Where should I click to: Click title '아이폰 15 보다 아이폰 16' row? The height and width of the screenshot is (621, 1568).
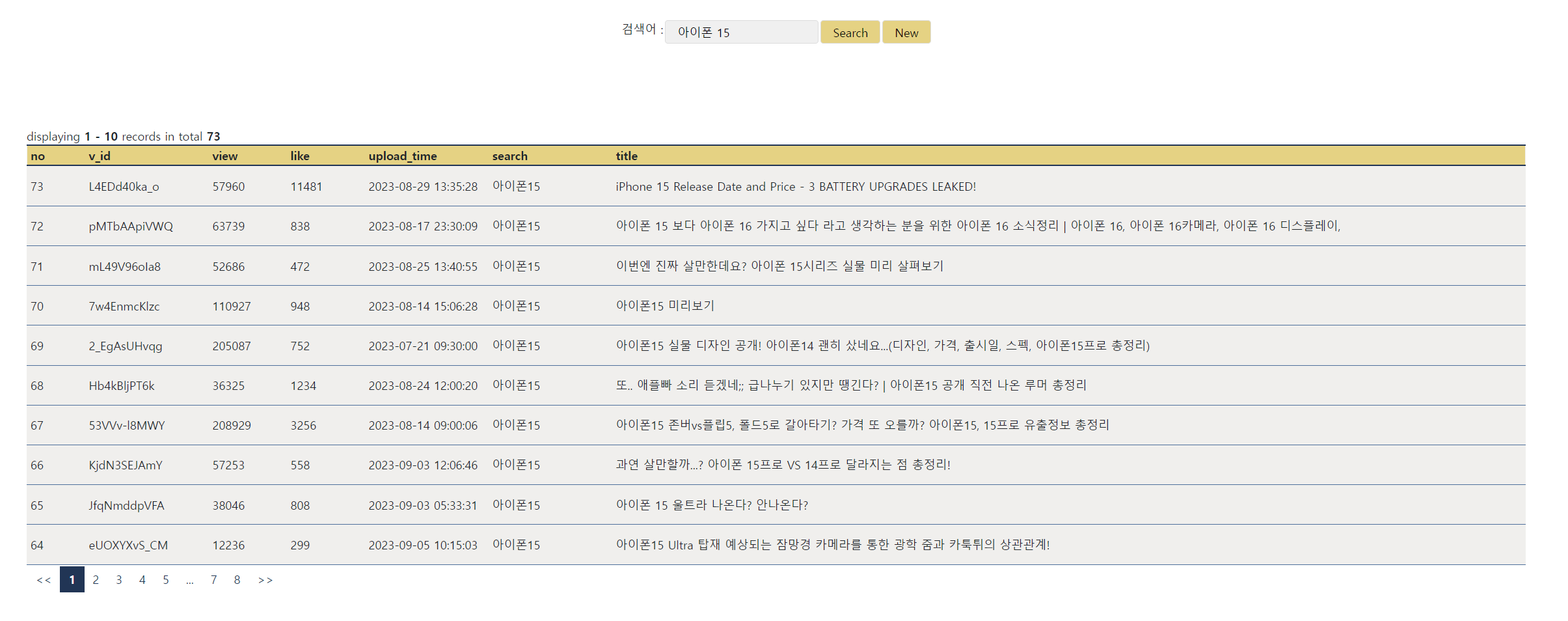coord(978,226)
